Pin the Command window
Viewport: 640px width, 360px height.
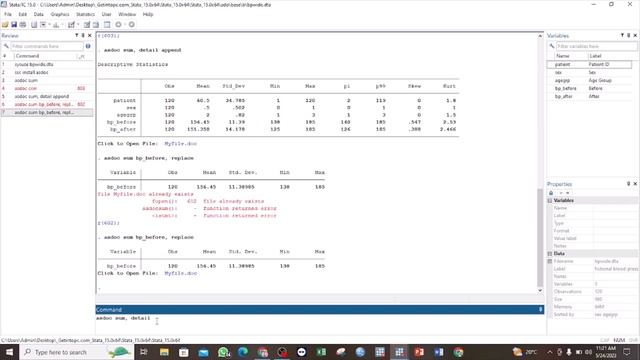pyautogui.click(x=540, y=309)
